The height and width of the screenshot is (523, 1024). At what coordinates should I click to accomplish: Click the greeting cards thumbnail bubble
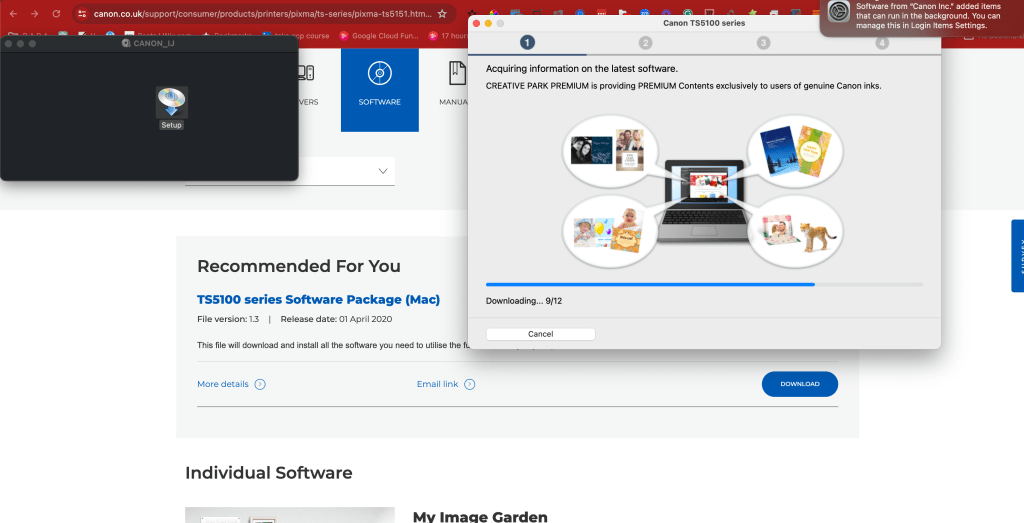(795, 151)
